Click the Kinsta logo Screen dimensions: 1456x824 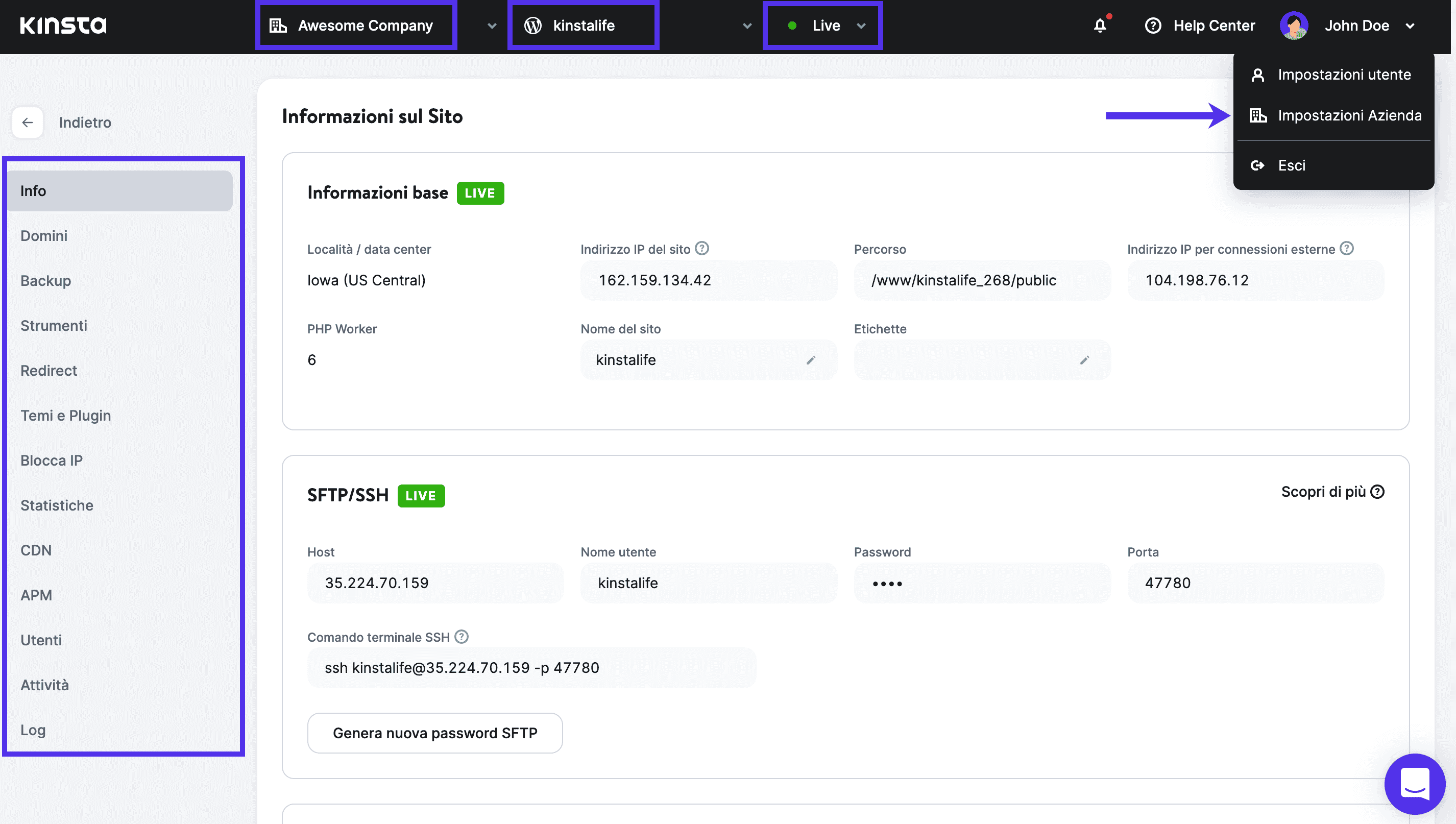(63, 25)
